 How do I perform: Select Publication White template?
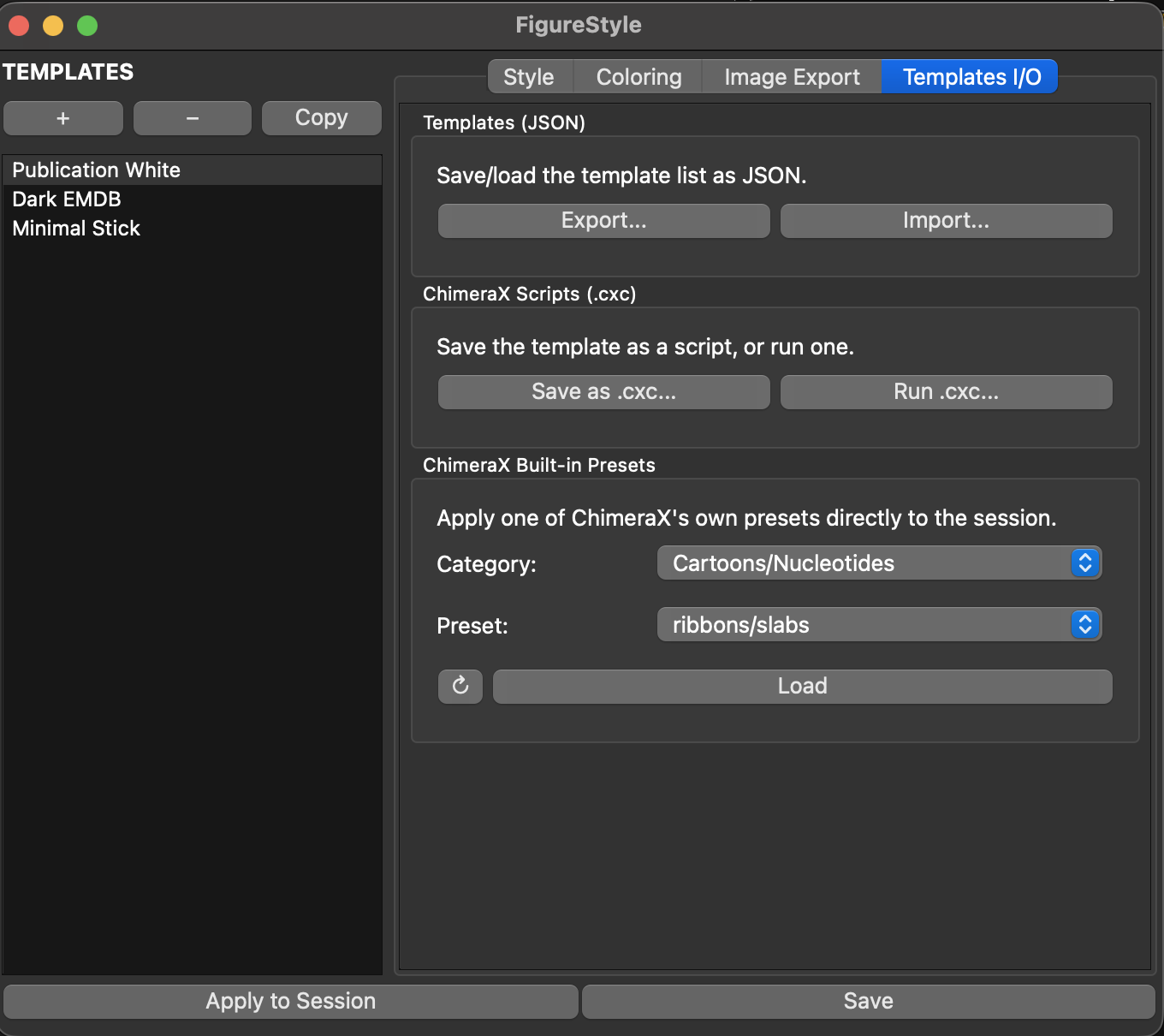pos(193,170)
